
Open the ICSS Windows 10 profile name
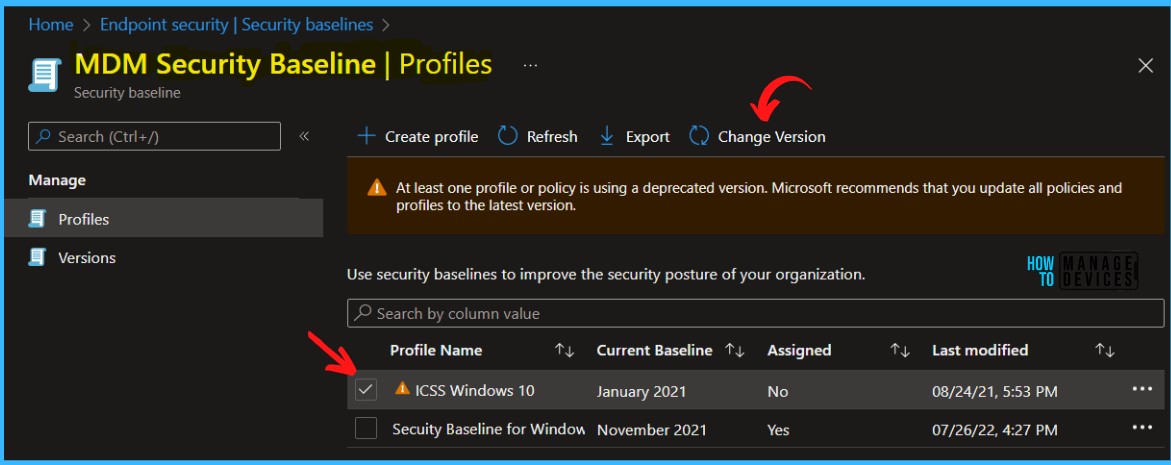coord(475,390)
